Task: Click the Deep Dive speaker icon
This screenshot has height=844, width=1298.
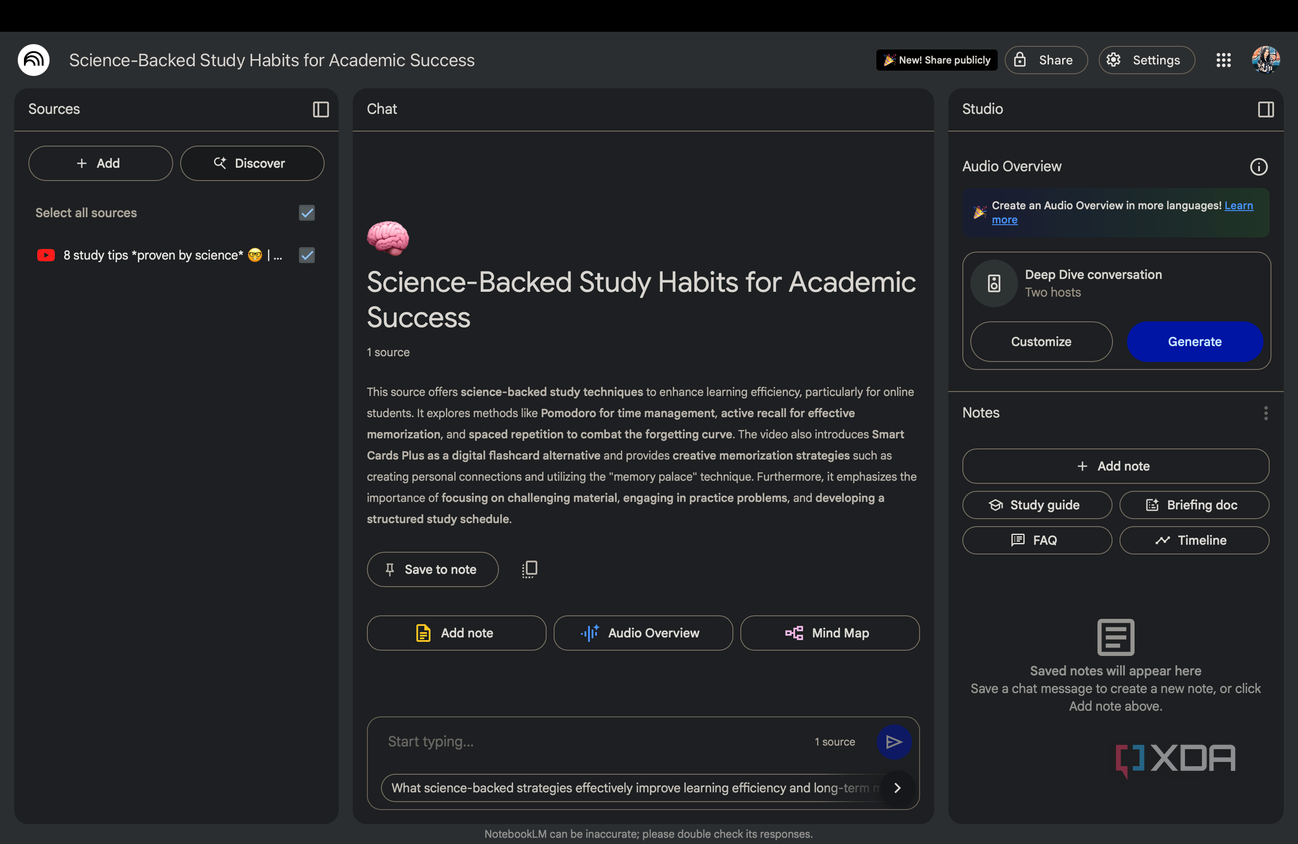Action: point(994,283)
